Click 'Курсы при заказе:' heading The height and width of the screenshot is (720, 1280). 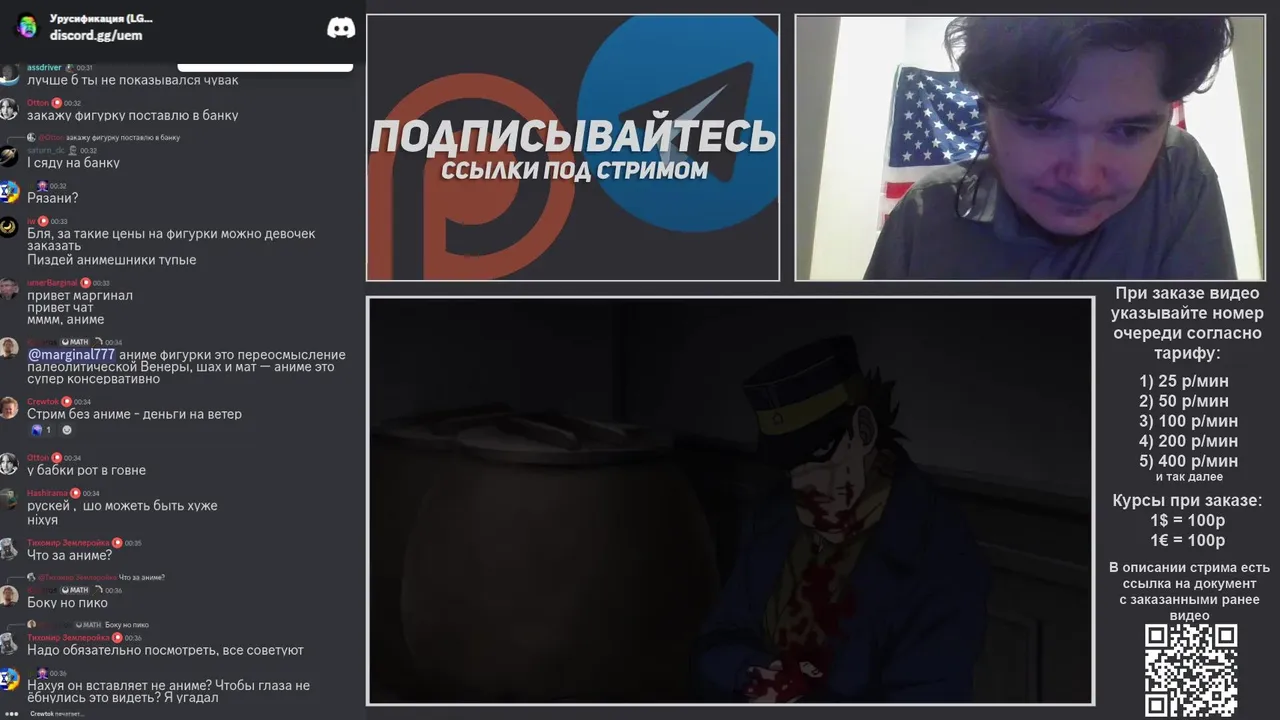[1188, 501]
